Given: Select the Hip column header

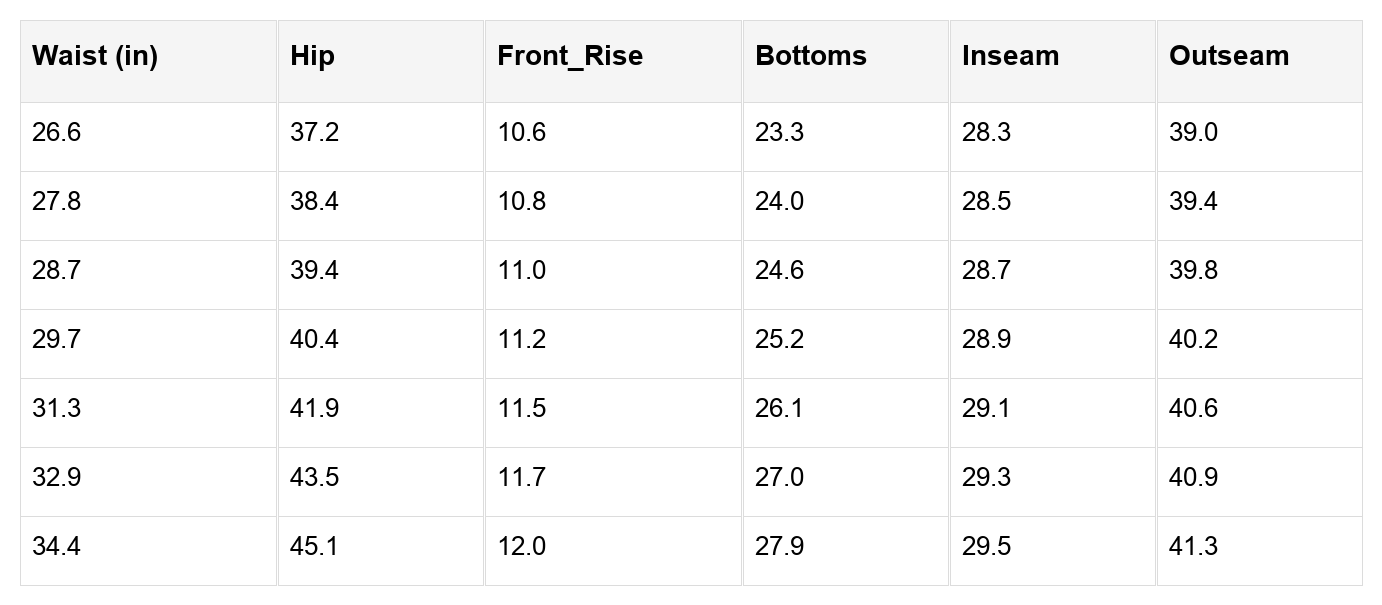Looking at the screenshot, I should coord(312,56).
